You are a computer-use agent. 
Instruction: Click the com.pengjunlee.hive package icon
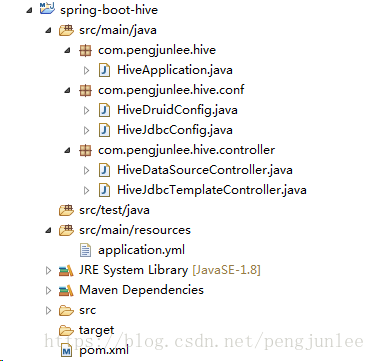click(x=85, y=51)
